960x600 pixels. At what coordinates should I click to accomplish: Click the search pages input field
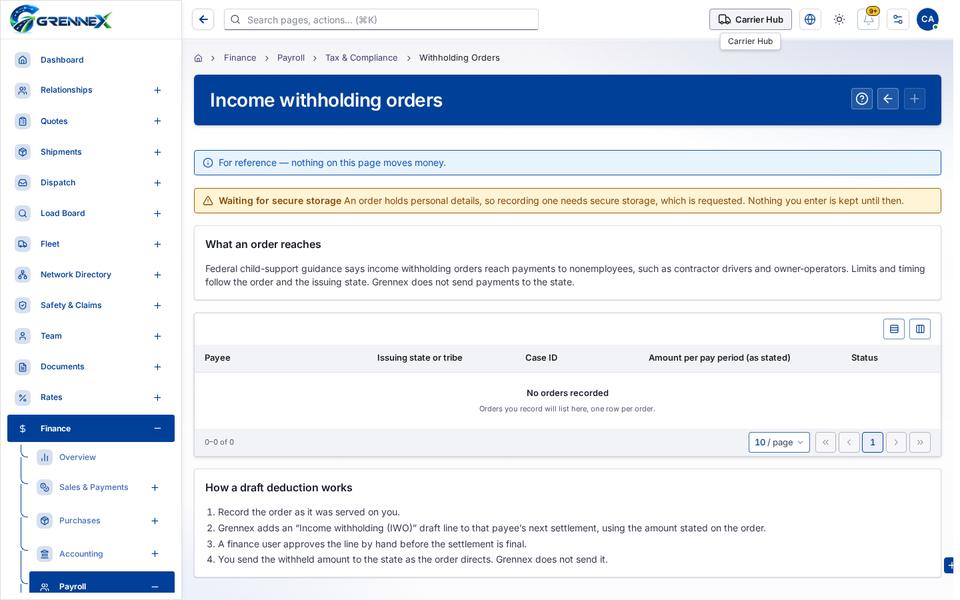[x=381, y=20]
